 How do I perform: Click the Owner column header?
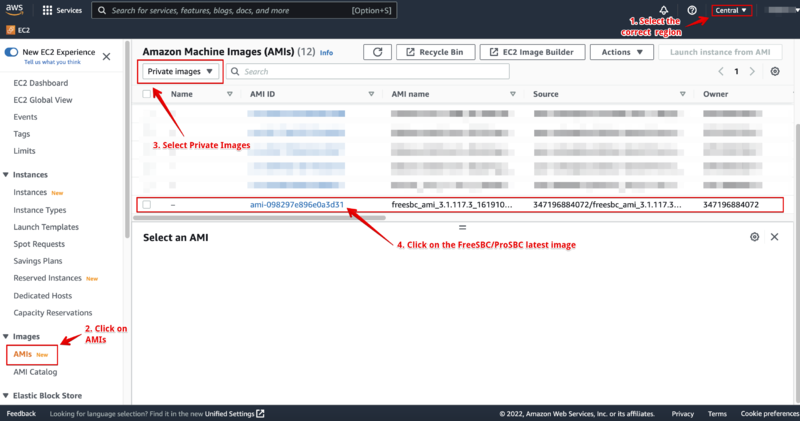click(x=715, y=94)
